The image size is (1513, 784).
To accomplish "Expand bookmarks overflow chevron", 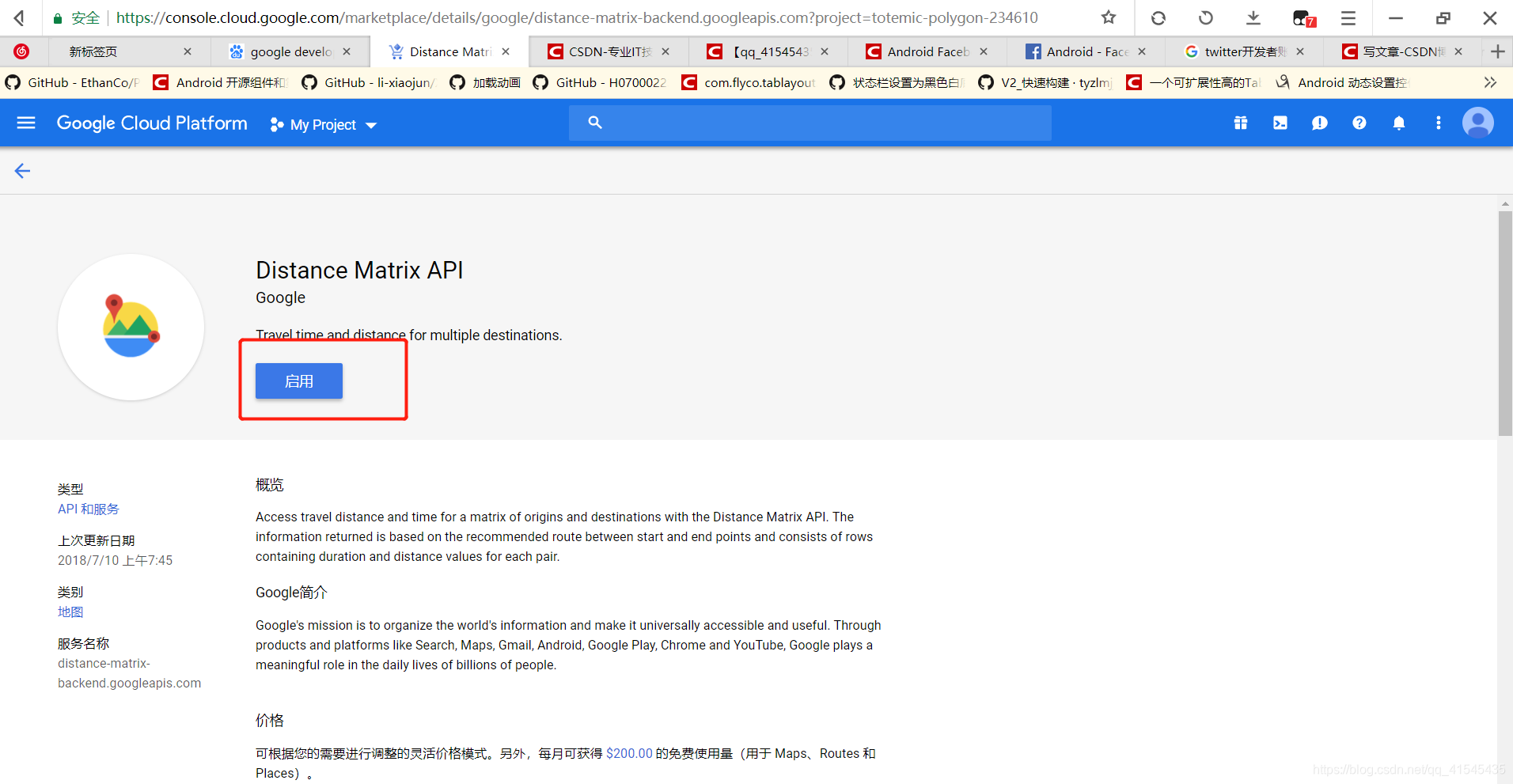I will click(x=1490, y=82).
